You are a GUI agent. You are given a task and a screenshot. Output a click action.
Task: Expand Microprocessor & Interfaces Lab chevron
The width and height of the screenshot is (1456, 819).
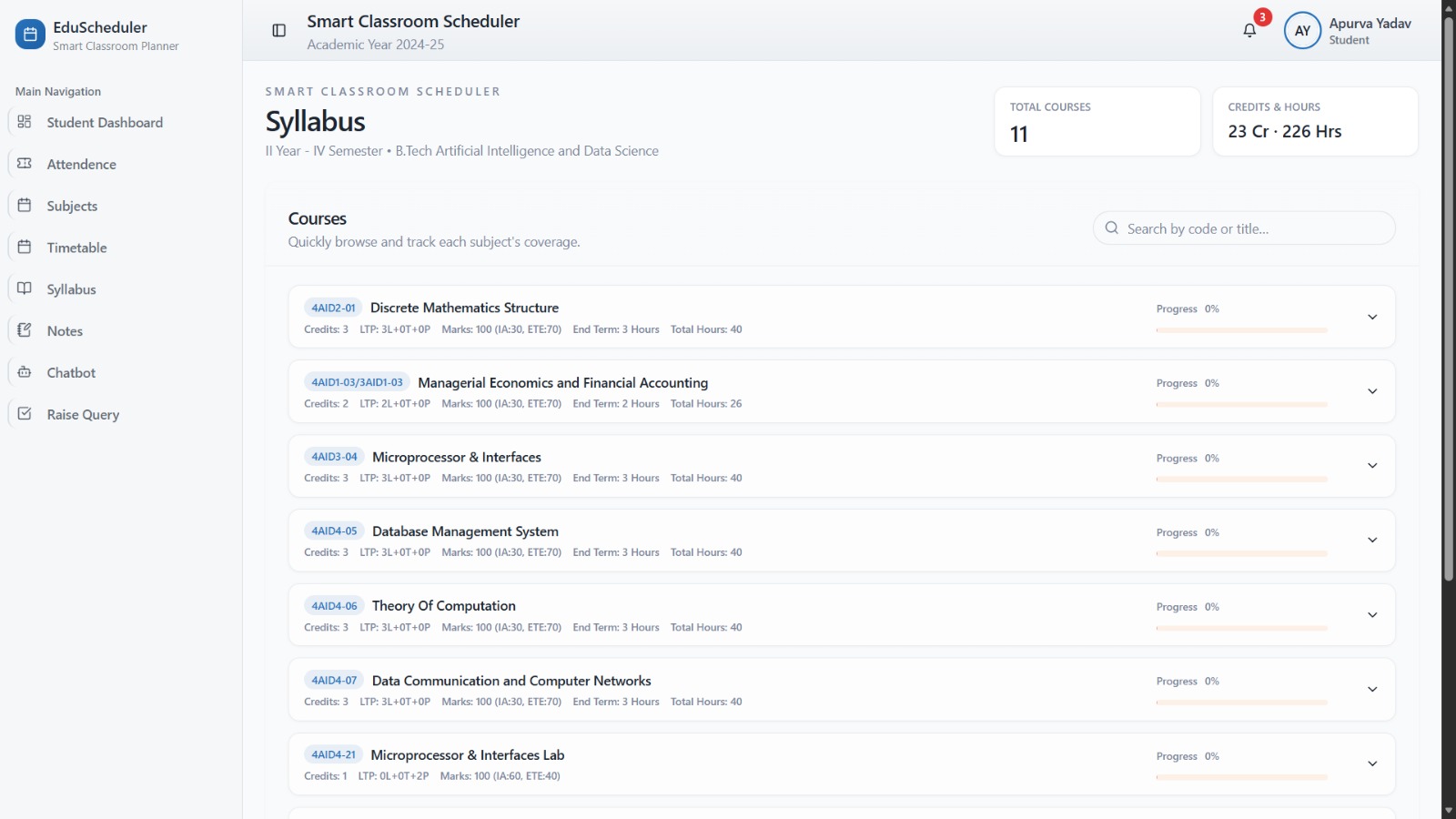(x=1372, y=764)
